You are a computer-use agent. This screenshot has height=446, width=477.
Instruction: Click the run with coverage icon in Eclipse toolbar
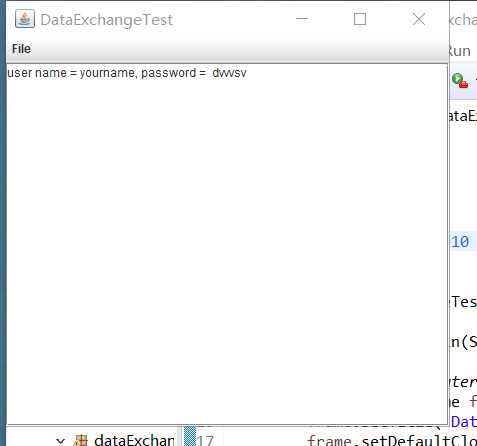460,81
